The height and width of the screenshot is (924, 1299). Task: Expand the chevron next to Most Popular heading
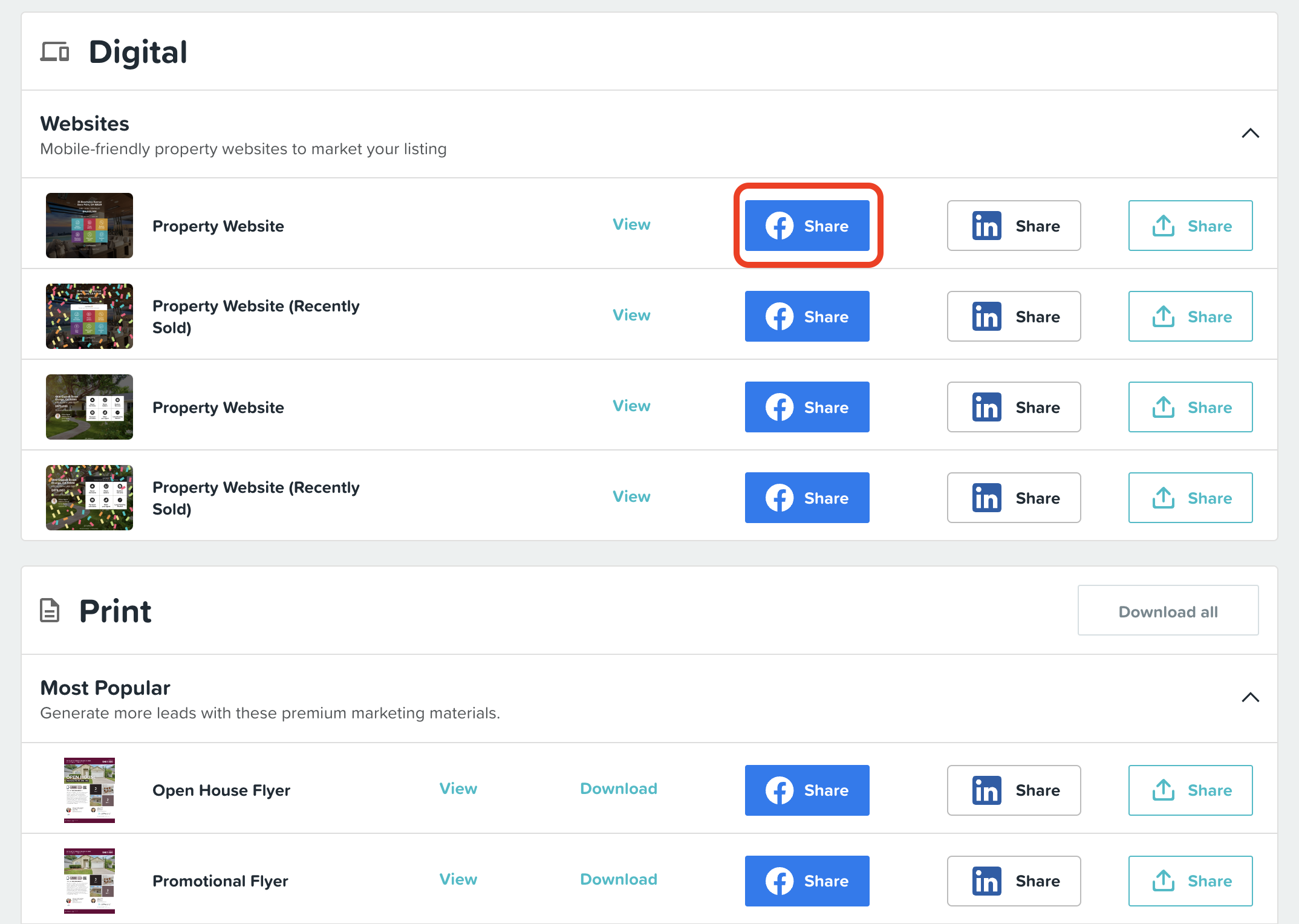1249,697
